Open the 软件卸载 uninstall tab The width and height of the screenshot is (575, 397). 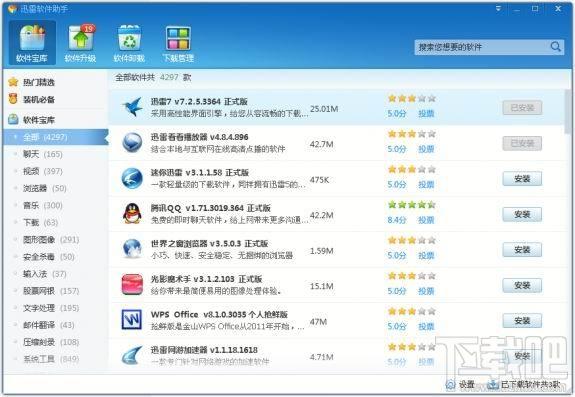(x=129, y=43)
